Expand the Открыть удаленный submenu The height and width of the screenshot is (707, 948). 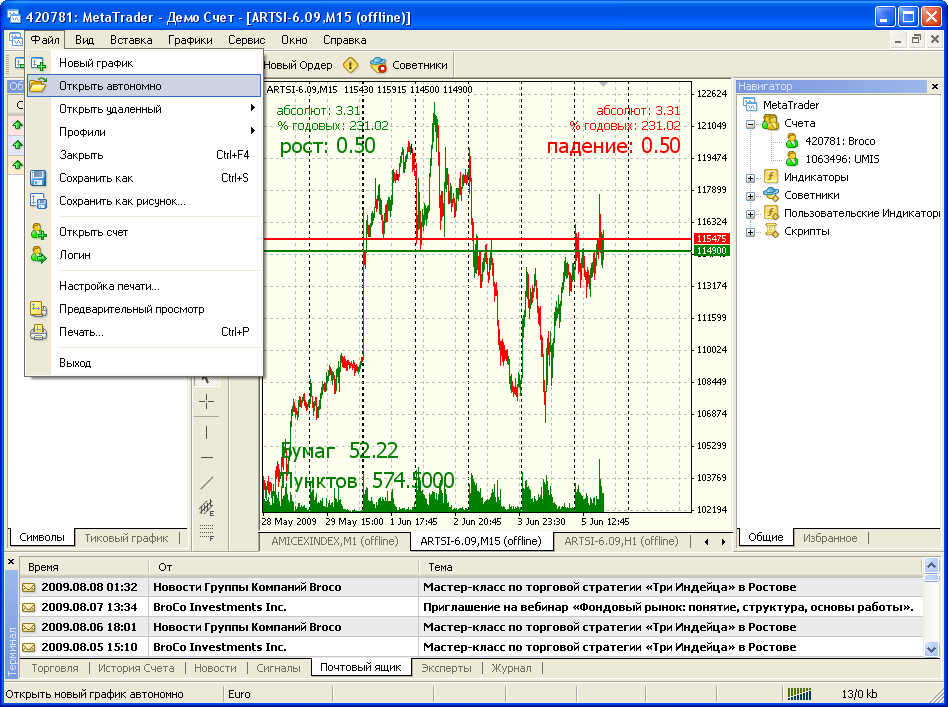pos(110,109)
